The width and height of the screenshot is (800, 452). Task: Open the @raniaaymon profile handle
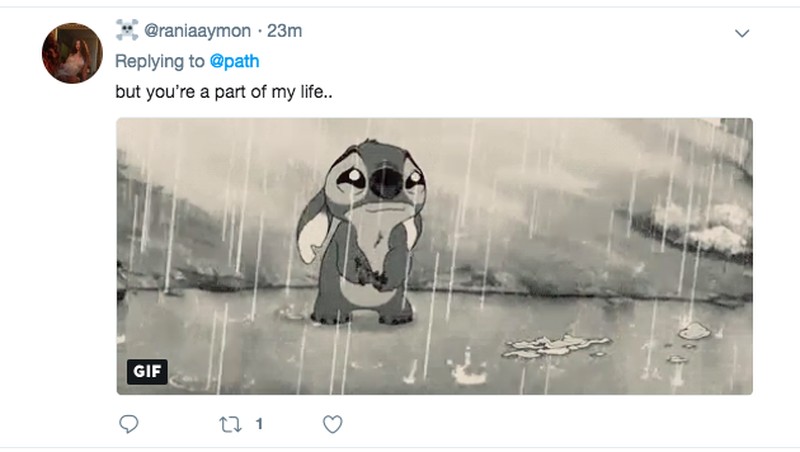pos(198,31)
